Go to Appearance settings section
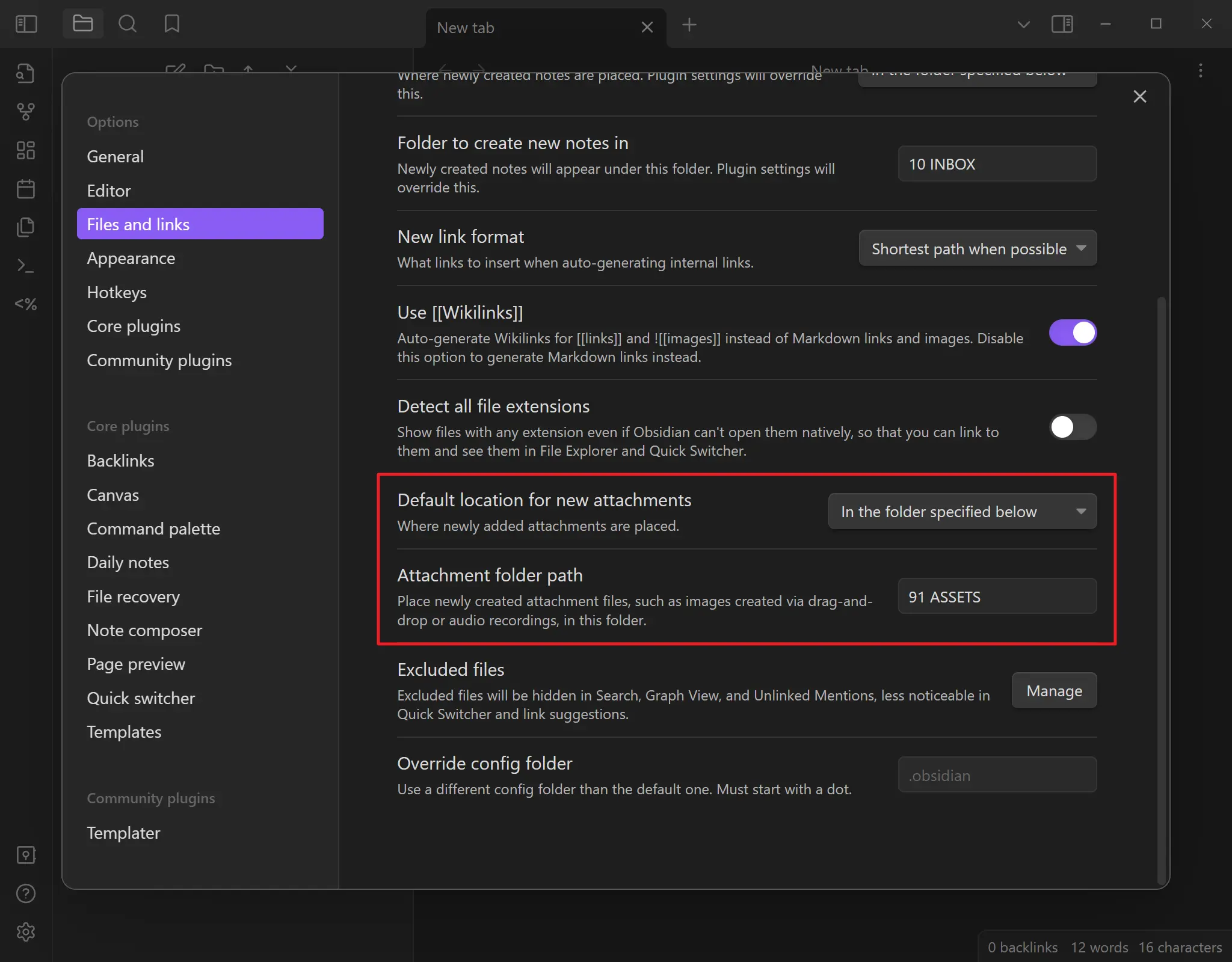The height and width of the screenshot is (962, 1232). (x=131, y=259)
